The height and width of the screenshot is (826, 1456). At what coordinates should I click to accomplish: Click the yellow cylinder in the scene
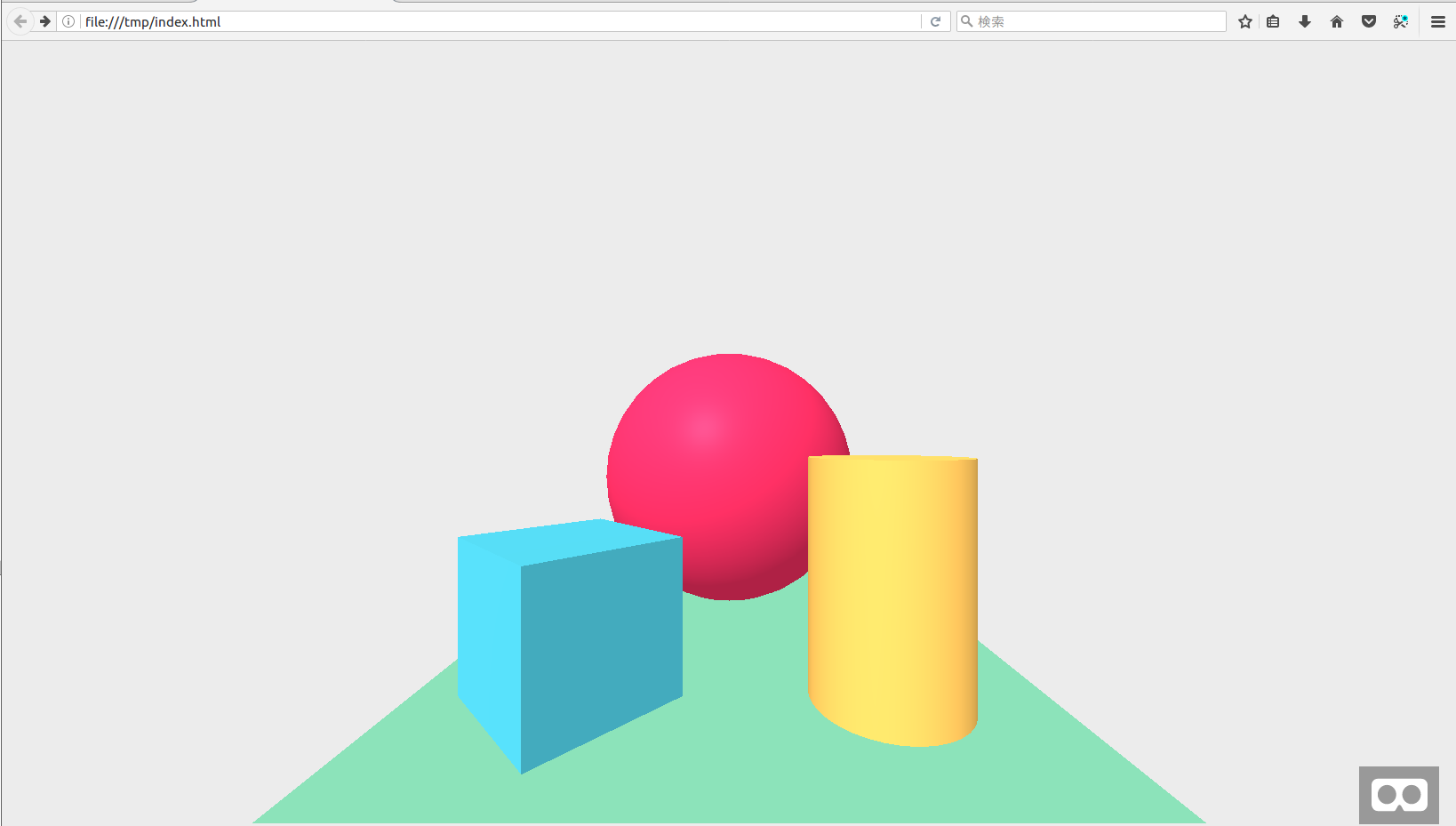click(892, 601)
